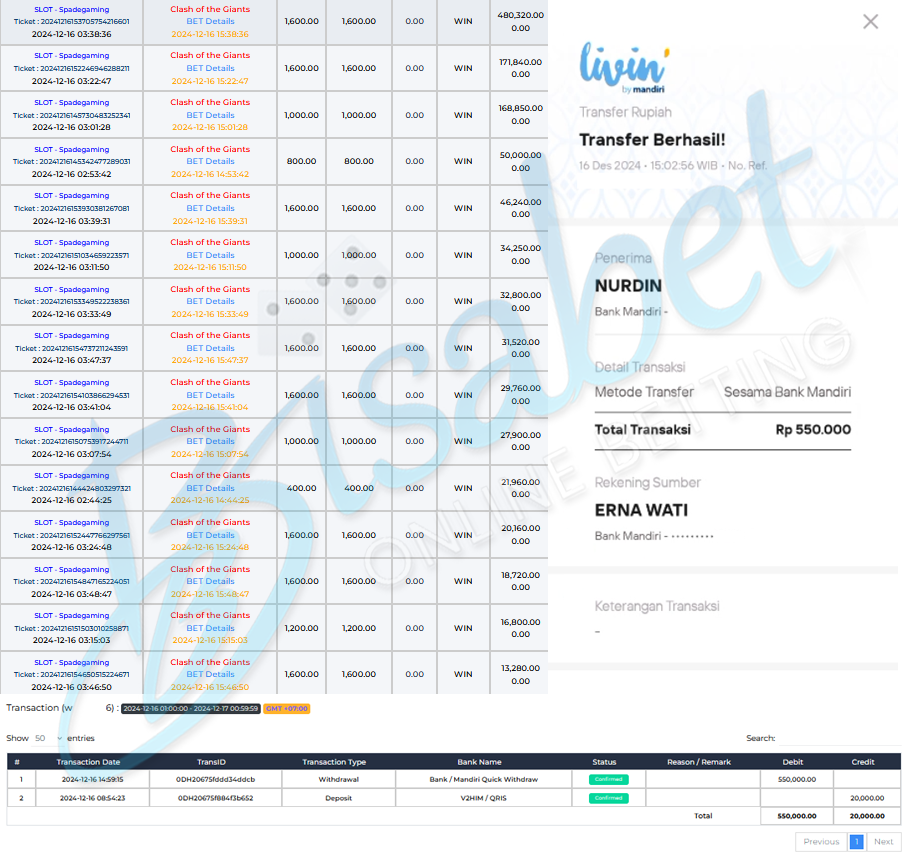The image size is (905, 855).
Task: Go to the Previous page of transactions
Action: (821, 842)
